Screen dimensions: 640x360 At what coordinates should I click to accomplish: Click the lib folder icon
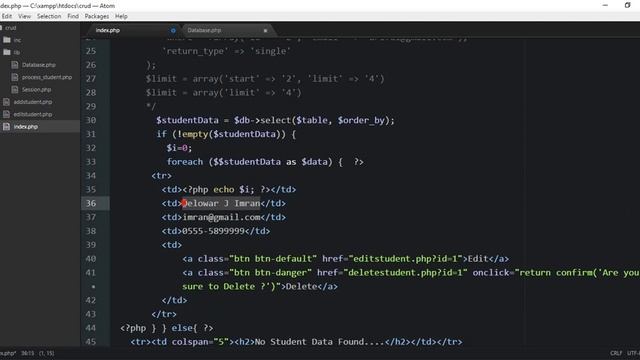(7, 52)
